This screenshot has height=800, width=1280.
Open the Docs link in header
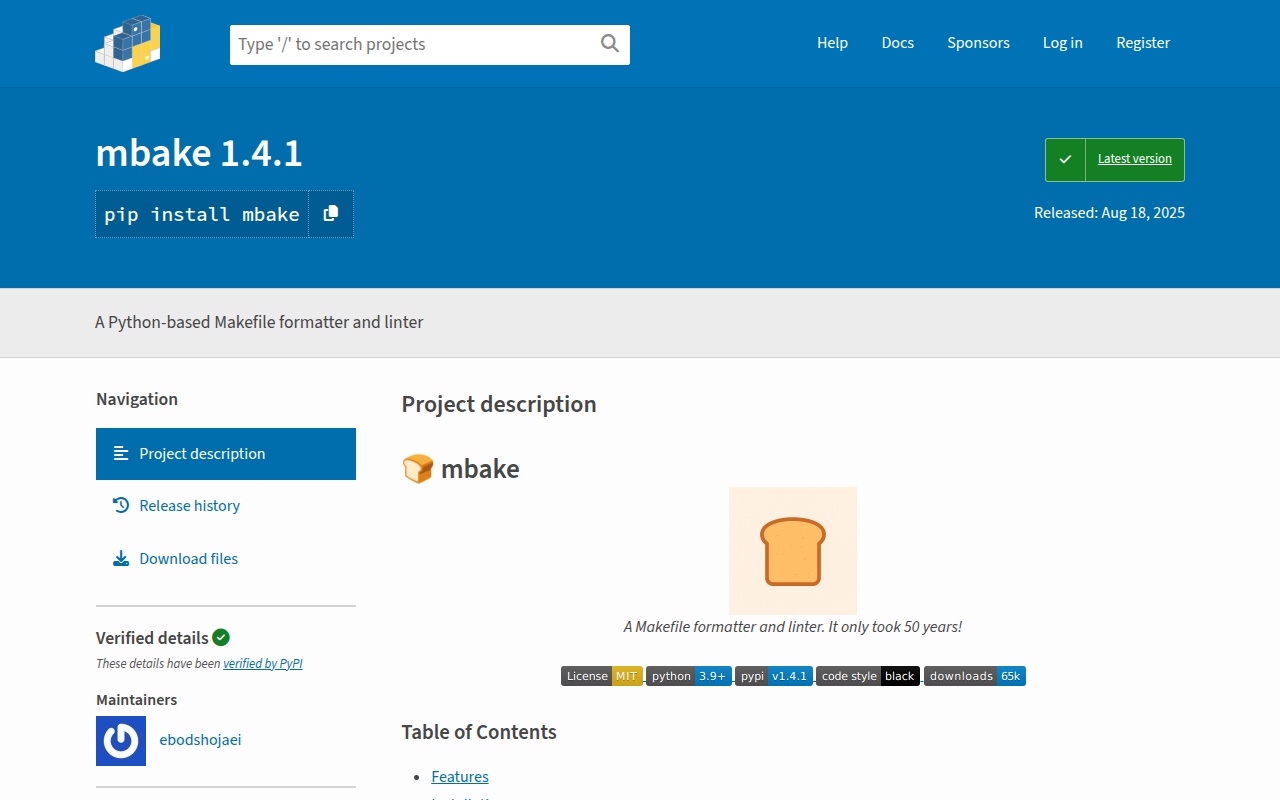coord(898,43)
